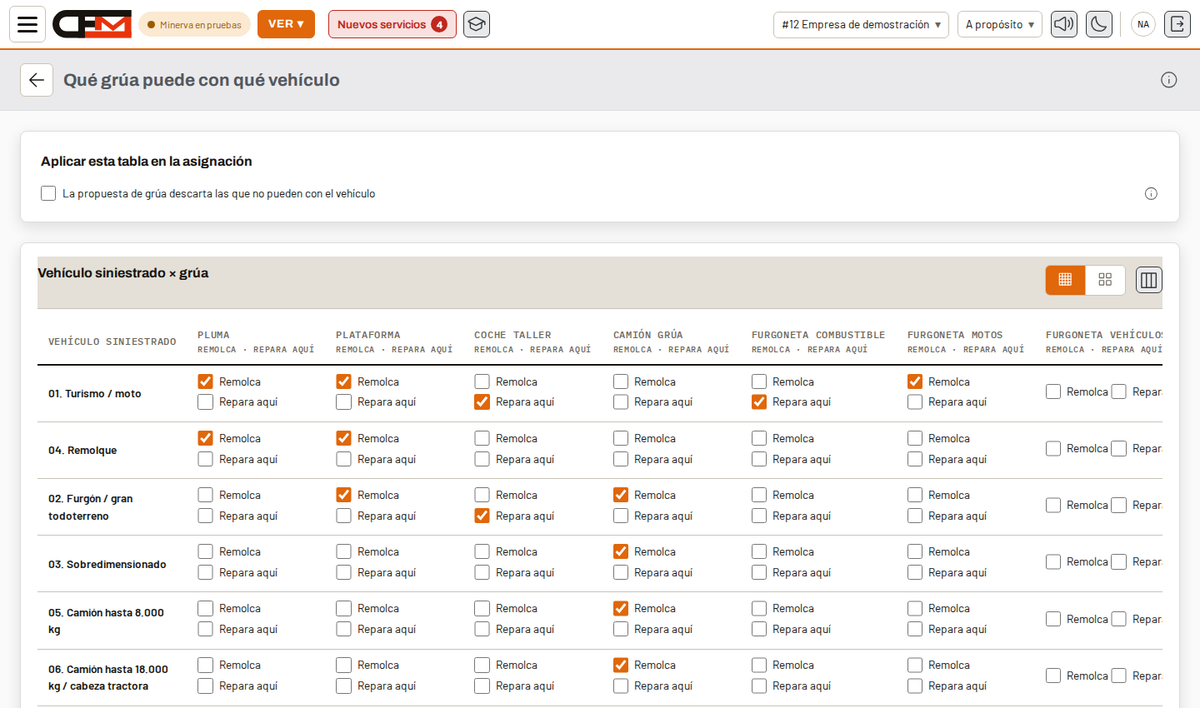Check Camión Grúa Remolca for Remolque
Screen dimensions: 1200x708
pyautogui.click(x=620, y=438)
